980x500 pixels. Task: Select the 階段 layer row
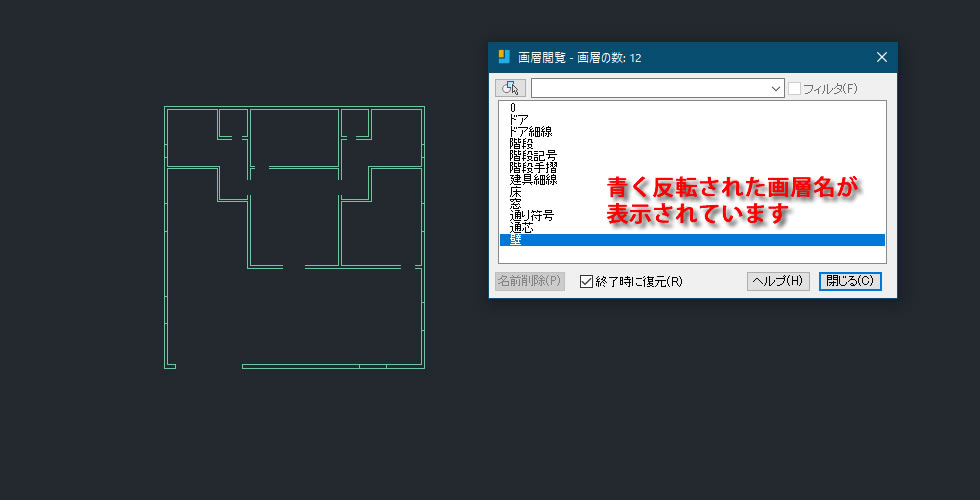point(692,144)
